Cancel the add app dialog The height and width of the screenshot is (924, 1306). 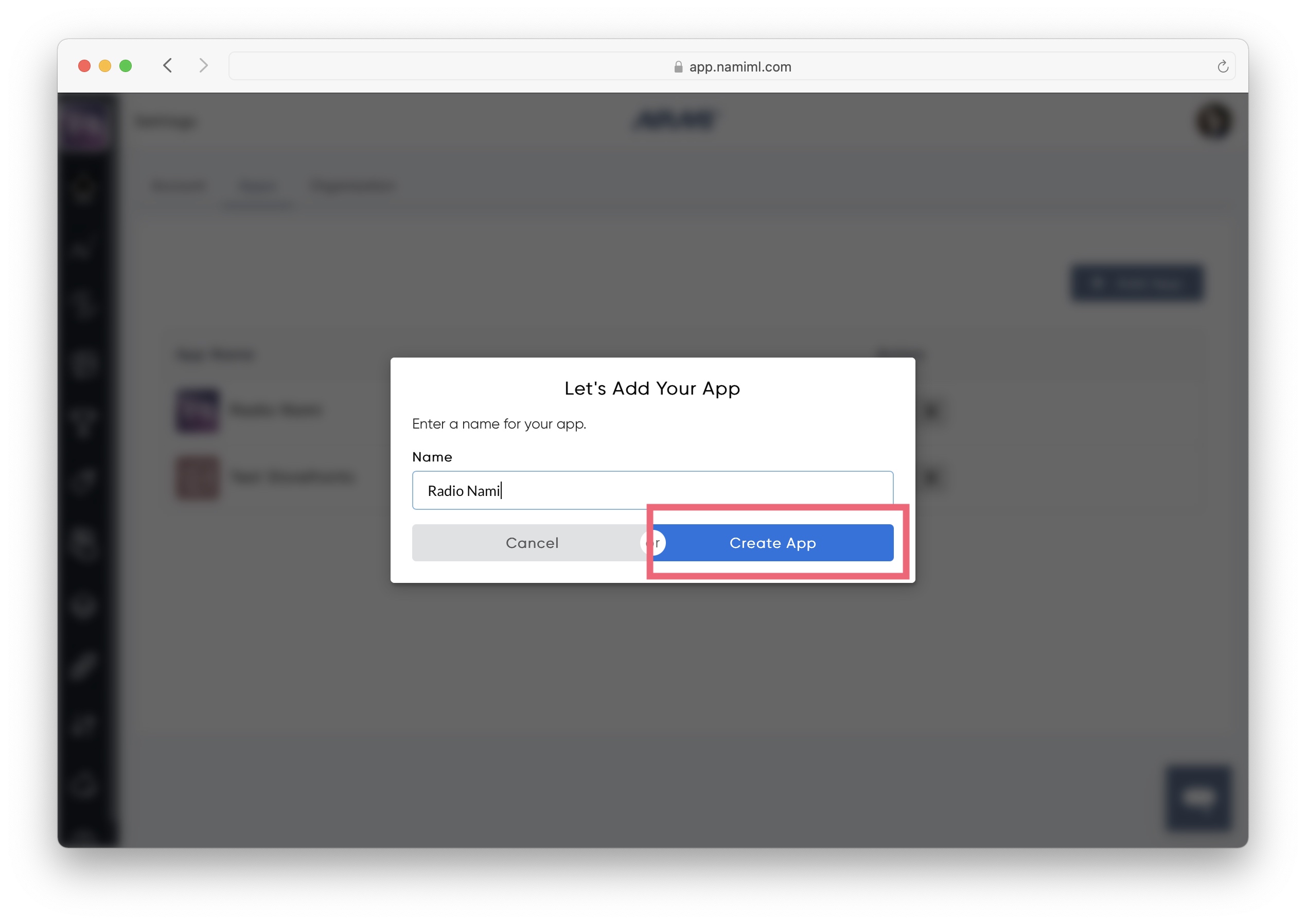532,543
